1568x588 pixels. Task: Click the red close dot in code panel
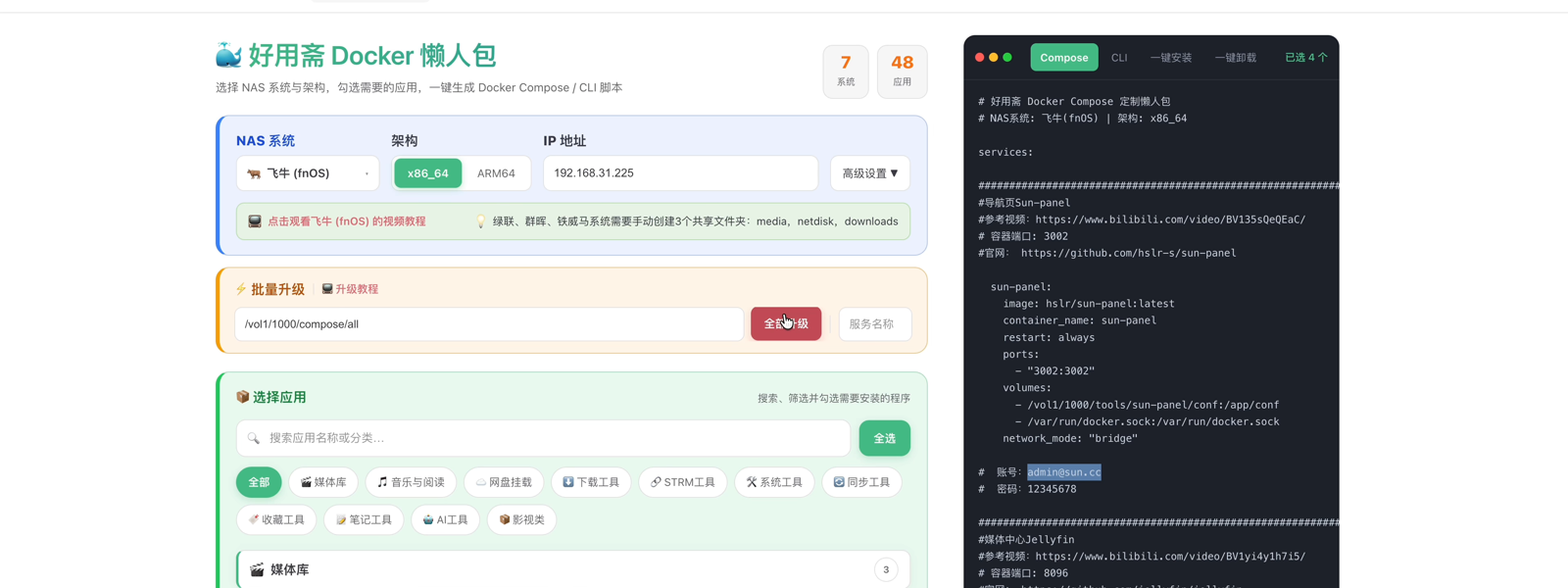click(x=979, y=58)
